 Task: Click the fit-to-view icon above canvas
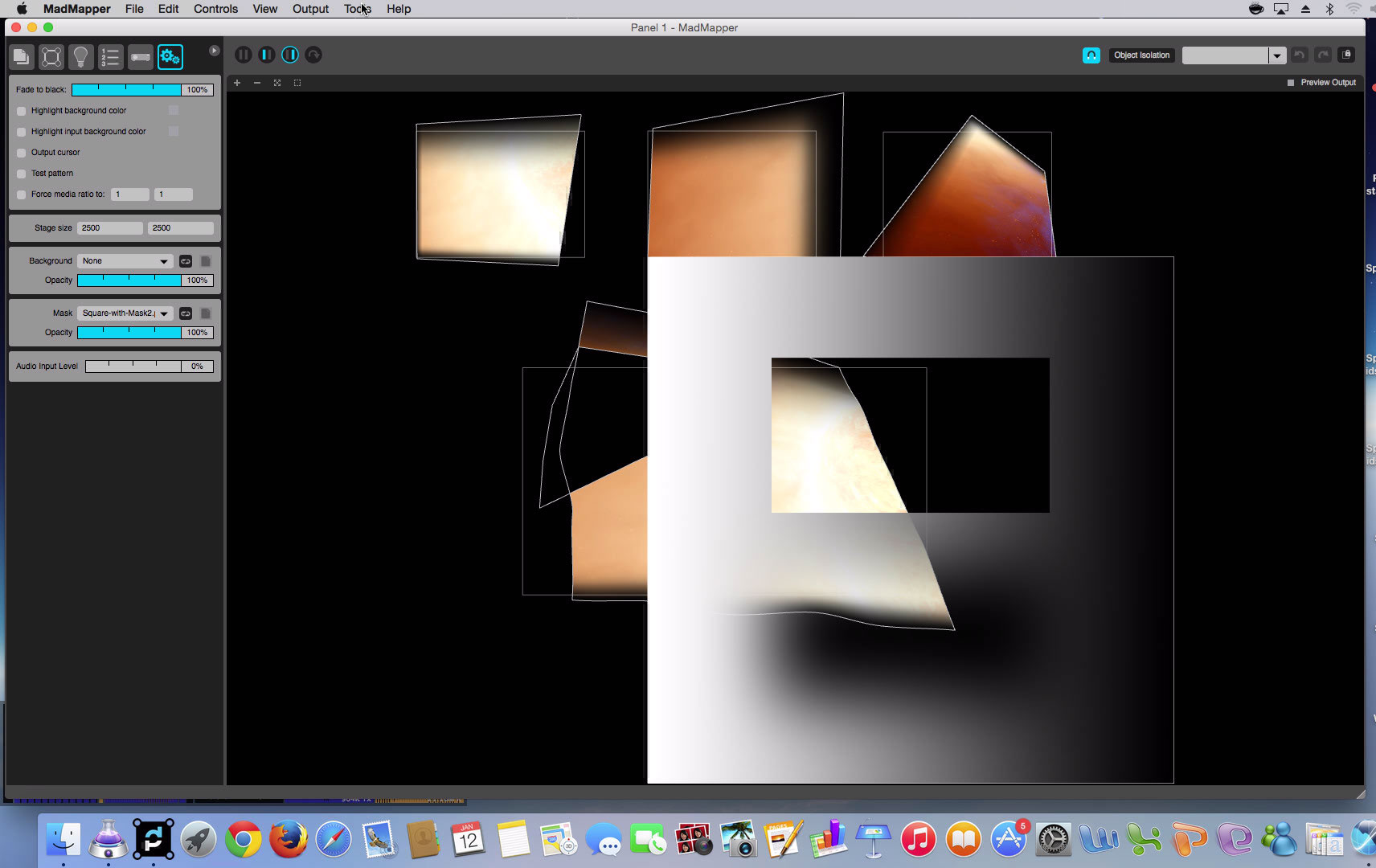click(x=277, y=83)
